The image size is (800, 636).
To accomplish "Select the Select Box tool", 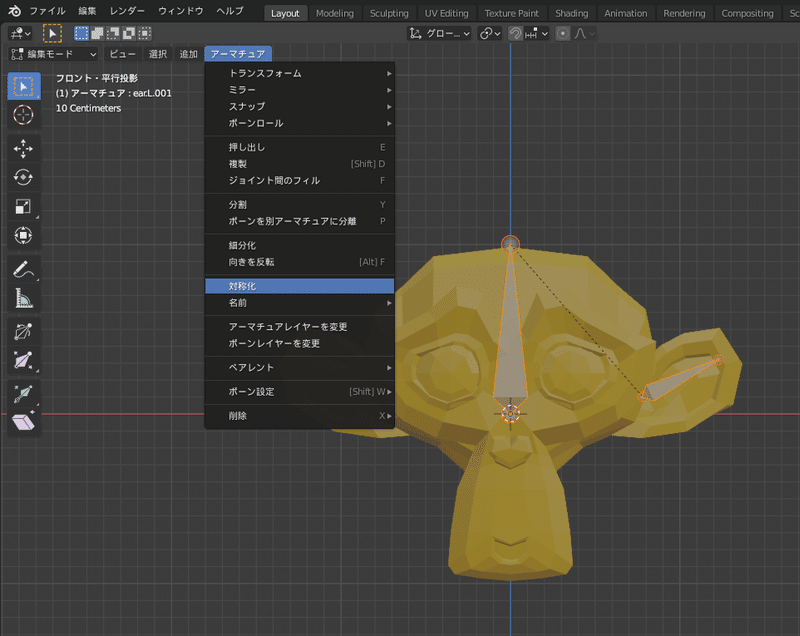I will point(23,86).
